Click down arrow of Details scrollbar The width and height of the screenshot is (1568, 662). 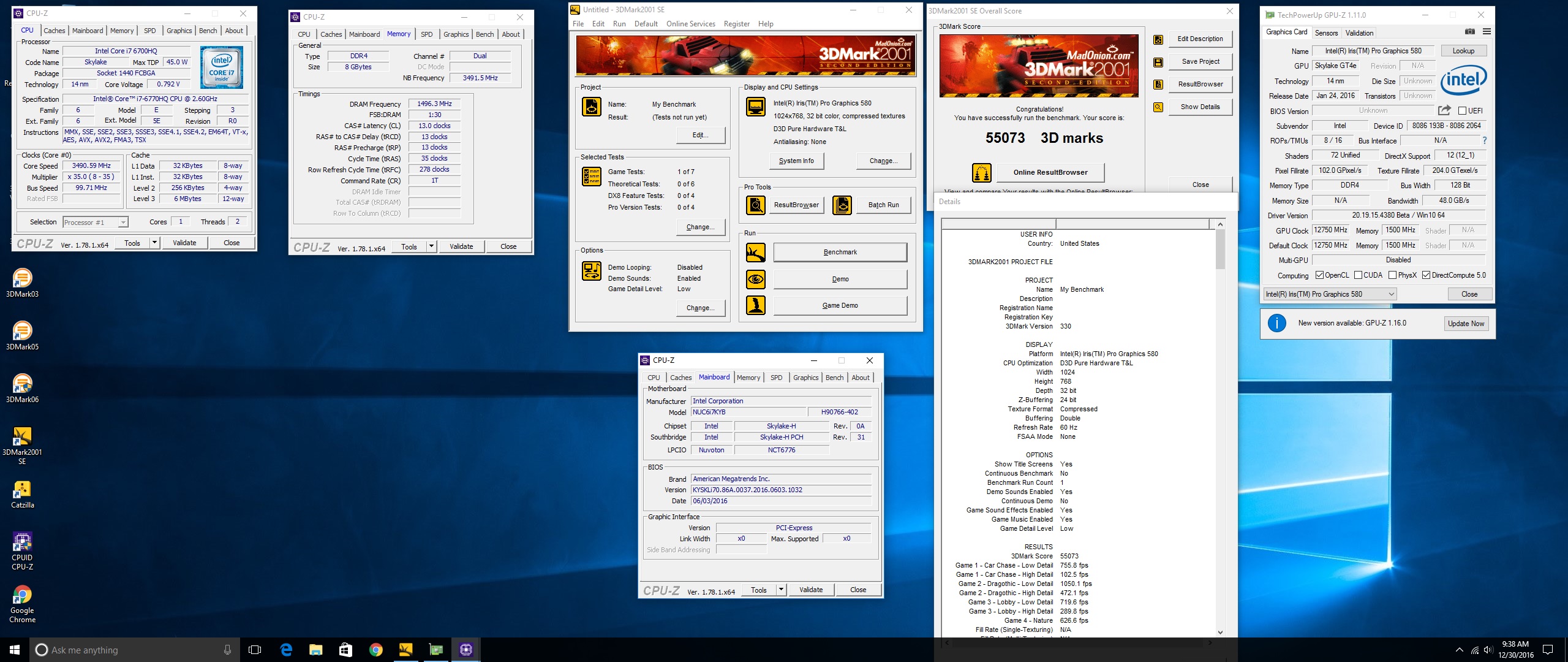tap(1220, 633)
